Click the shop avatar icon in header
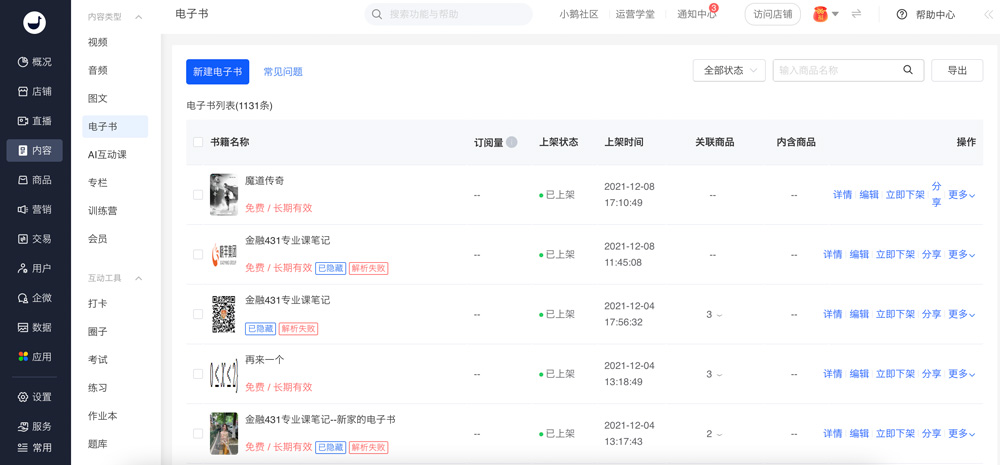Screen dimensions: 1000x465 [820, 14]
